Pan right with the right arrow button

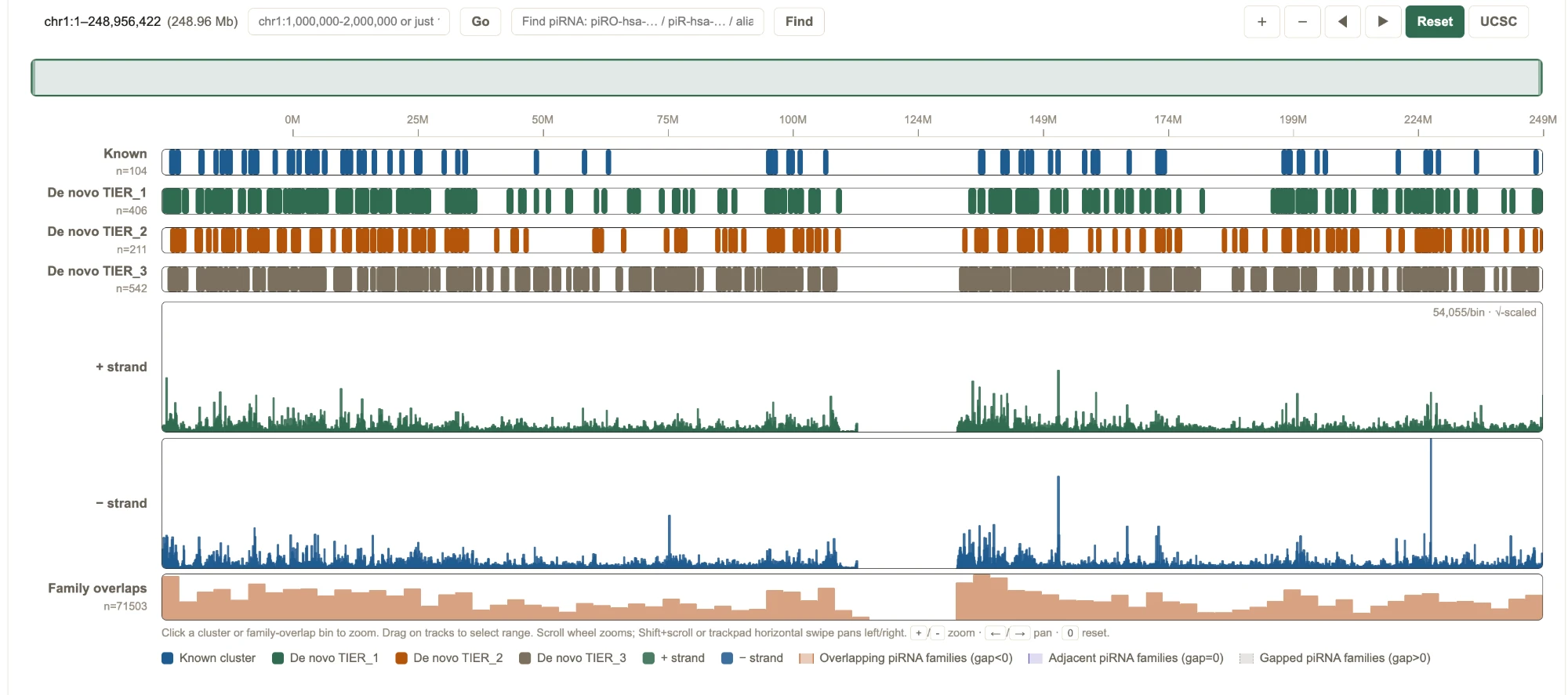pyautogui.click(x=1383, y=22)
